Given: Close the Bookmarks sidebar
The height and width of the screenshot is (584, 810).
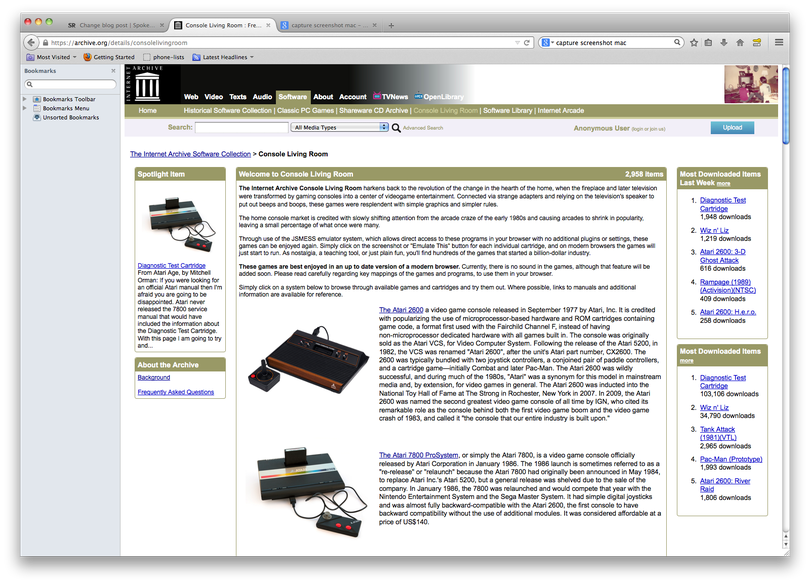Looking at the screenshot, I should click(x=113, y=71).
